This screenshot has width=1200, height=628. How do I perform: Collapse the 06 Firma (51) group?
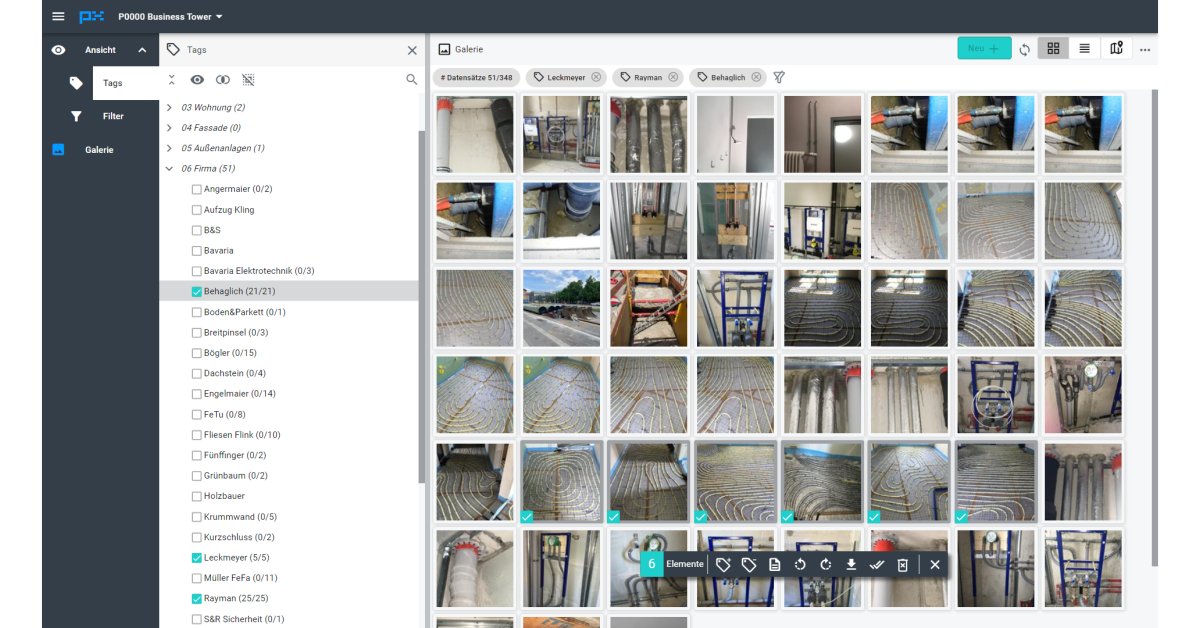click(x=169, y=169)
